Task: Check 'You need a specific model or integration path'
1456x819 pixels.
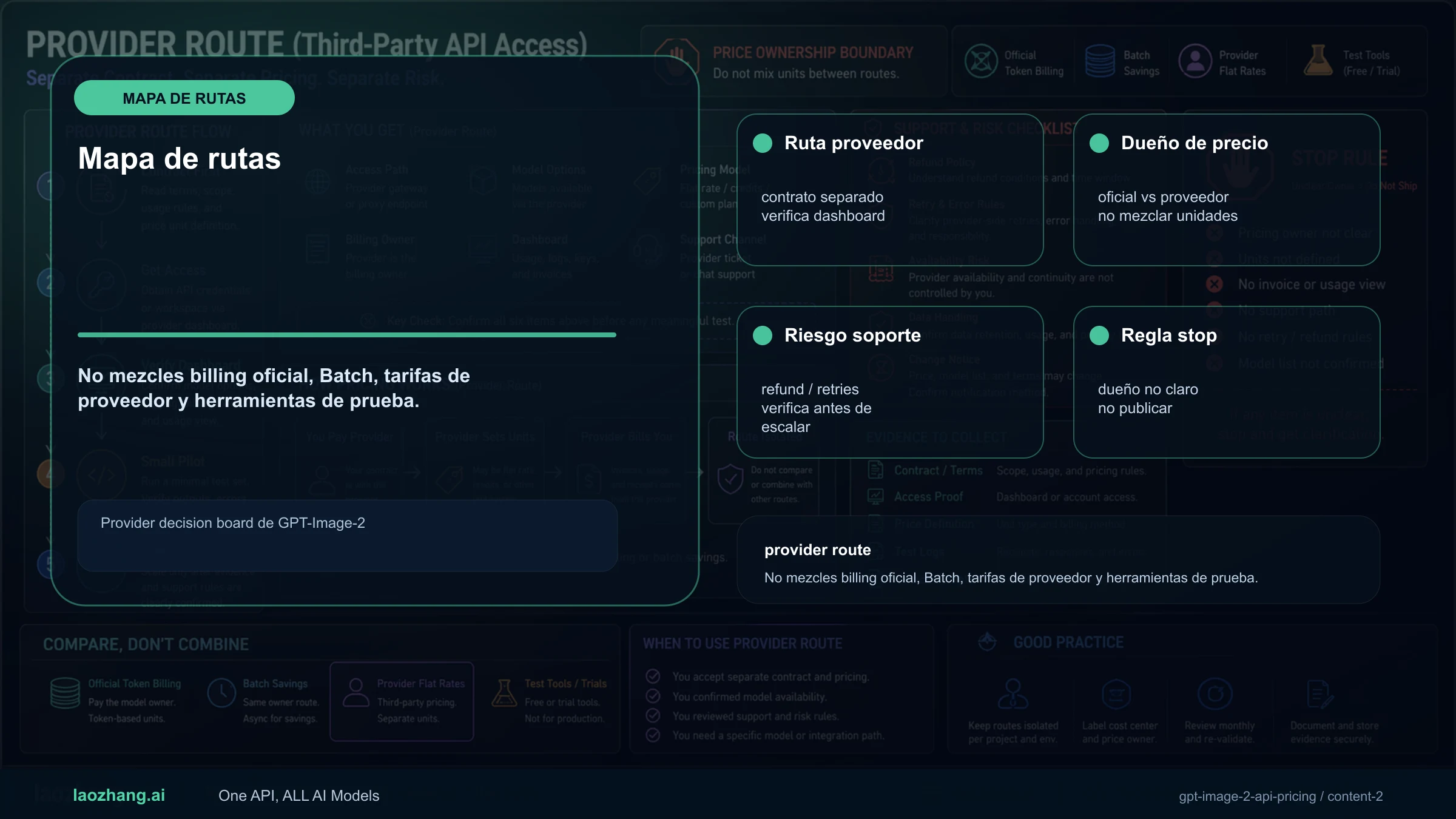Action: tap(653, 735)
